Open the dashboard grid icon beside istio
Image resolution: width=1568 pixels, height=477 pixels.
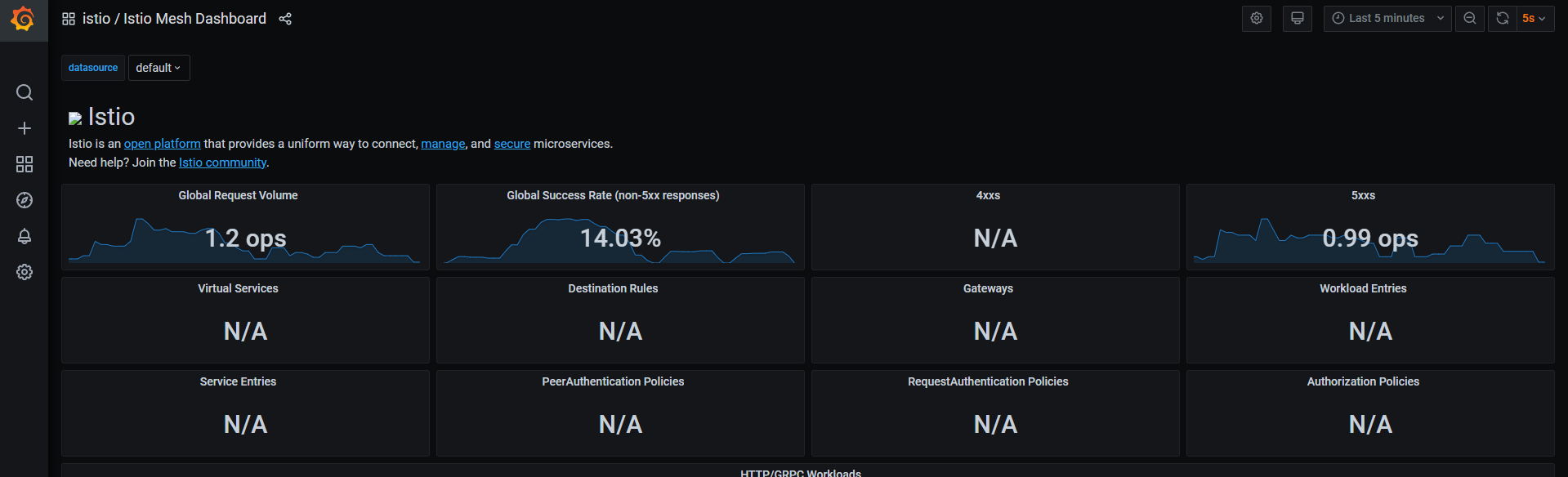click(x=69, y=19)
